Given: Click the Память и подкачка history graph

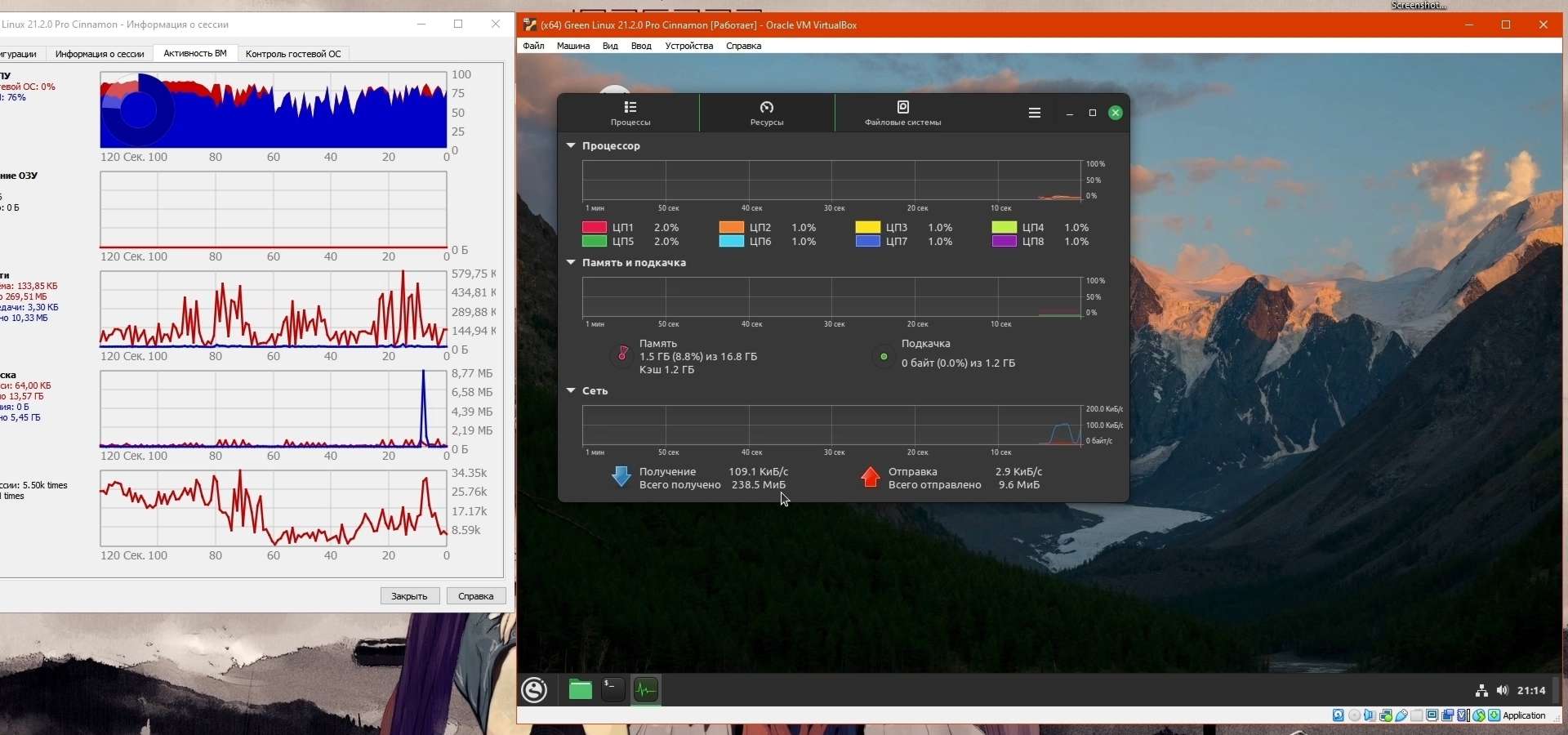Looking at the screenshot, I should click(831, 297).
